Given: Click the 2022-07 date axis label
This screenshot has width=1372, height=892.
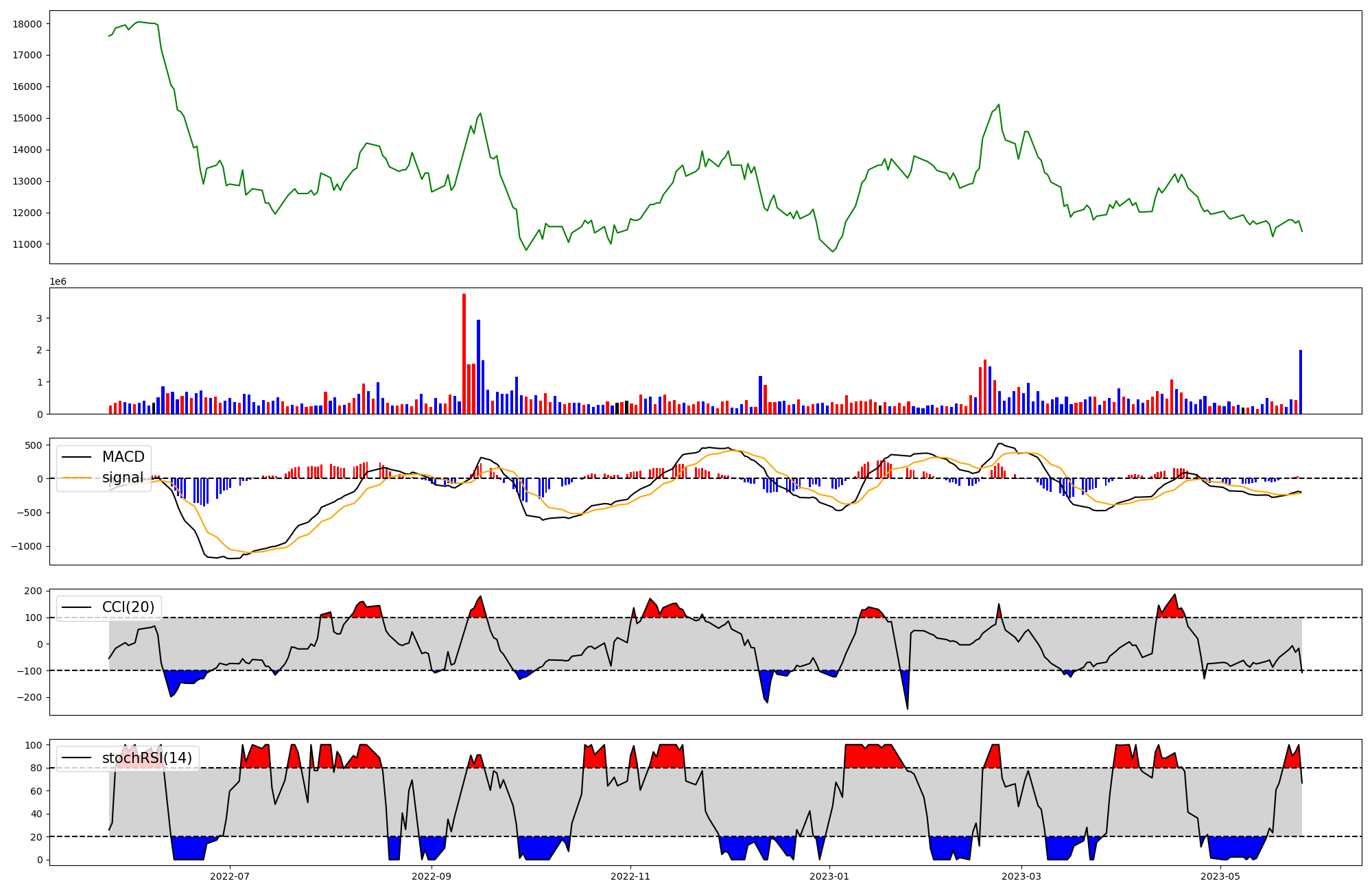Looking at the screenshot, I should [229, 876].
